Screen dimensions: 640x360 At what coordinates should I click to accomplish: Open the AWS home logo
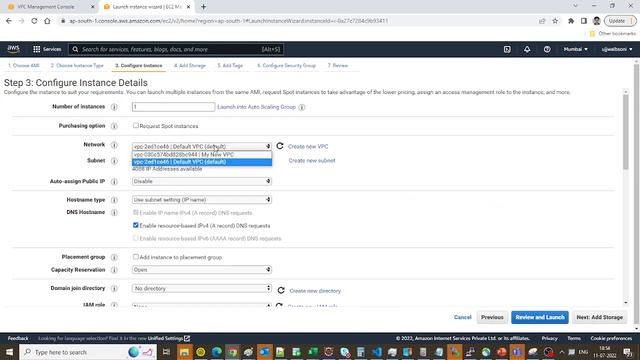pyautogui.click(x=13, y=49)
